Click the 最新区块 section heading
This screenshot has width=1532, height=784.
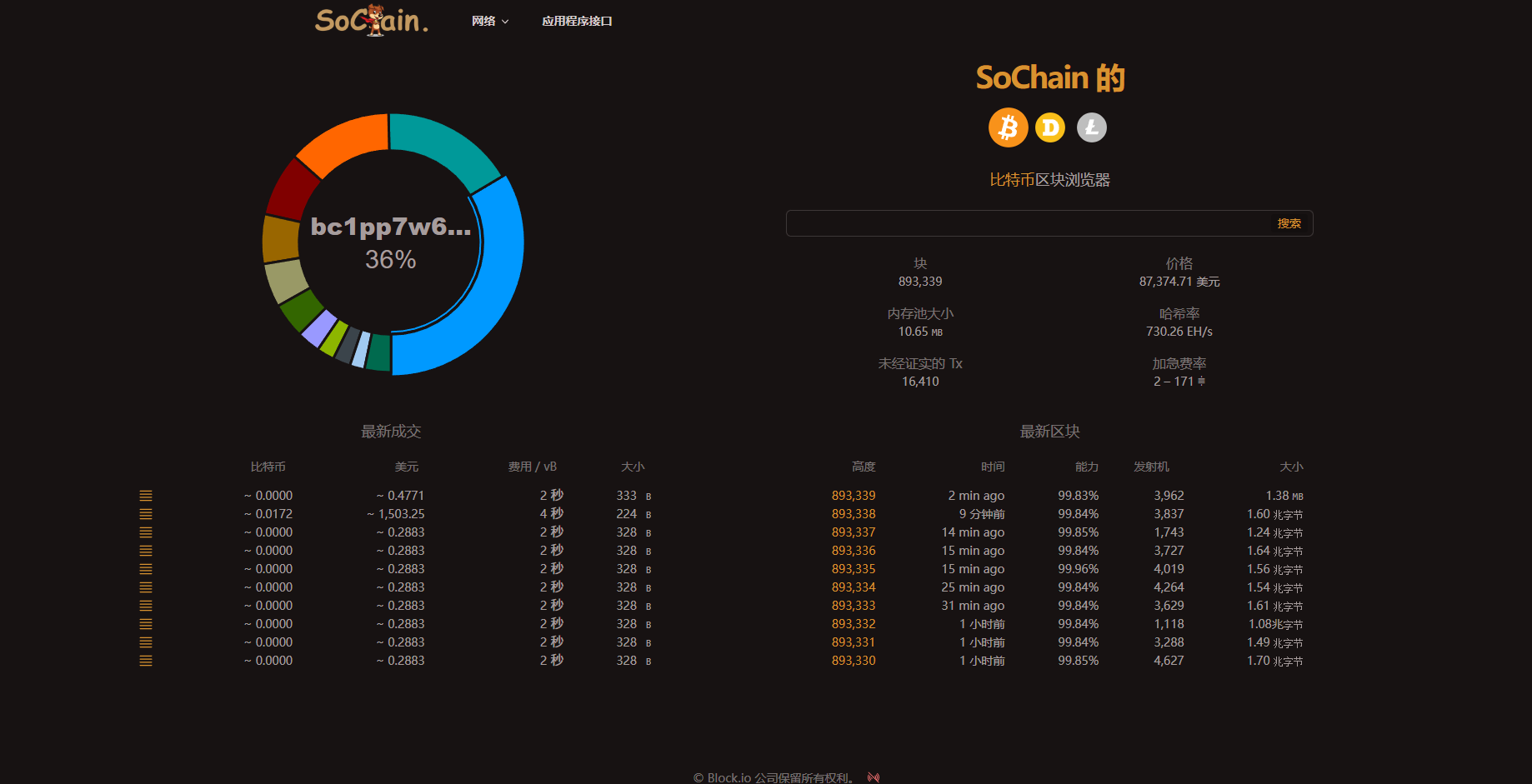click(x=1050, y=432)
